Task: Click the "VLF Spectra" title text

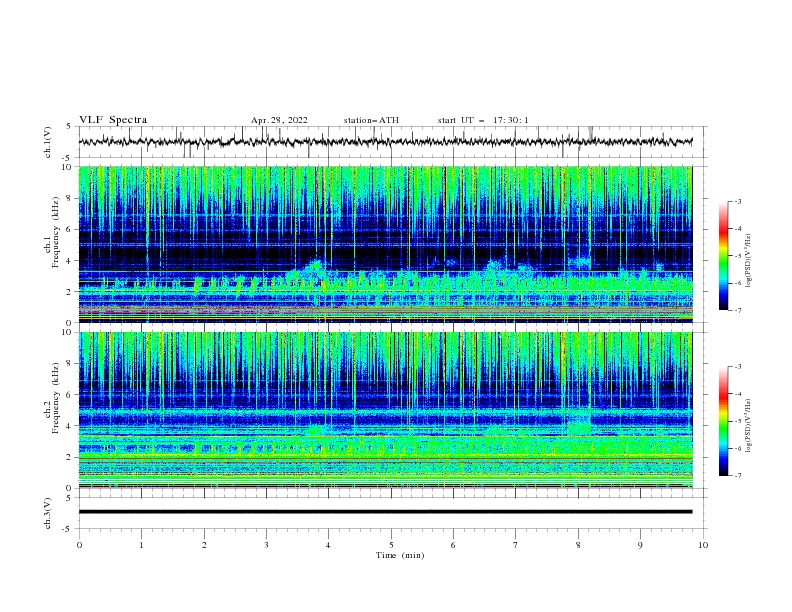Action: 113,120
